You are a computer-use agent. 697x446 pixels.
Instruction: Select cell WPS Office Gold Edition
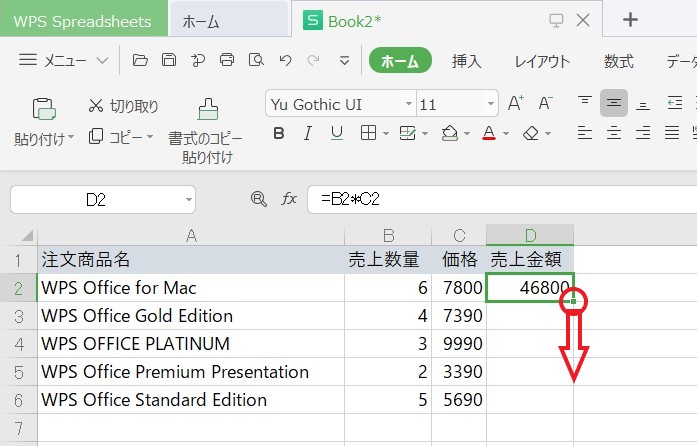[191, 316]
